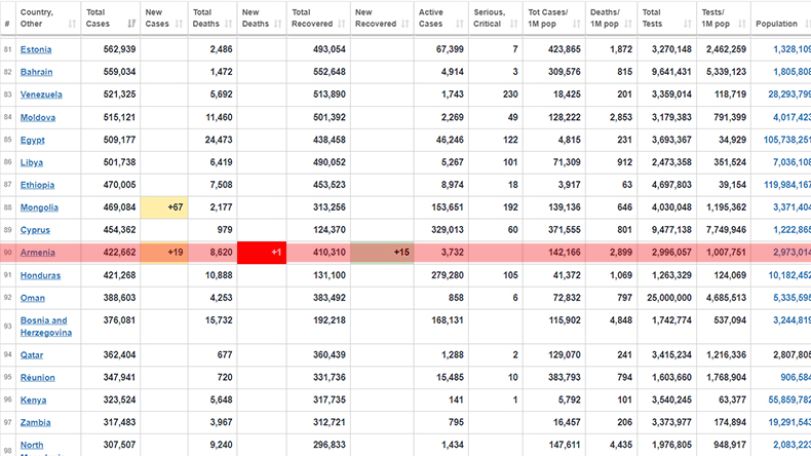This screenshot has height=456, width=811.
Task: Sort by Total Recovered column arrows
Action: pyautogui.click(x=341, y=24)
